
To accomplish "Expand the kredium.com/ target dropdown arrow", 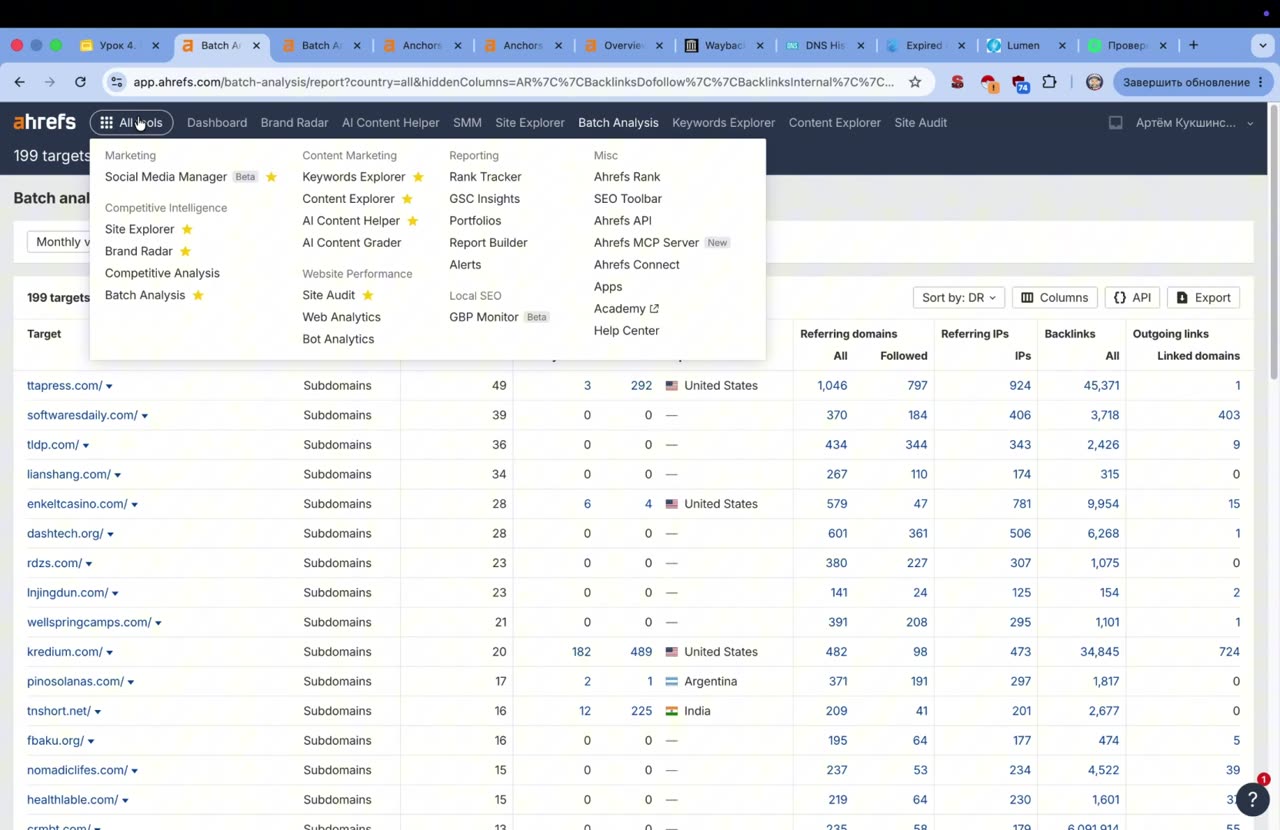I will [110, 653].
